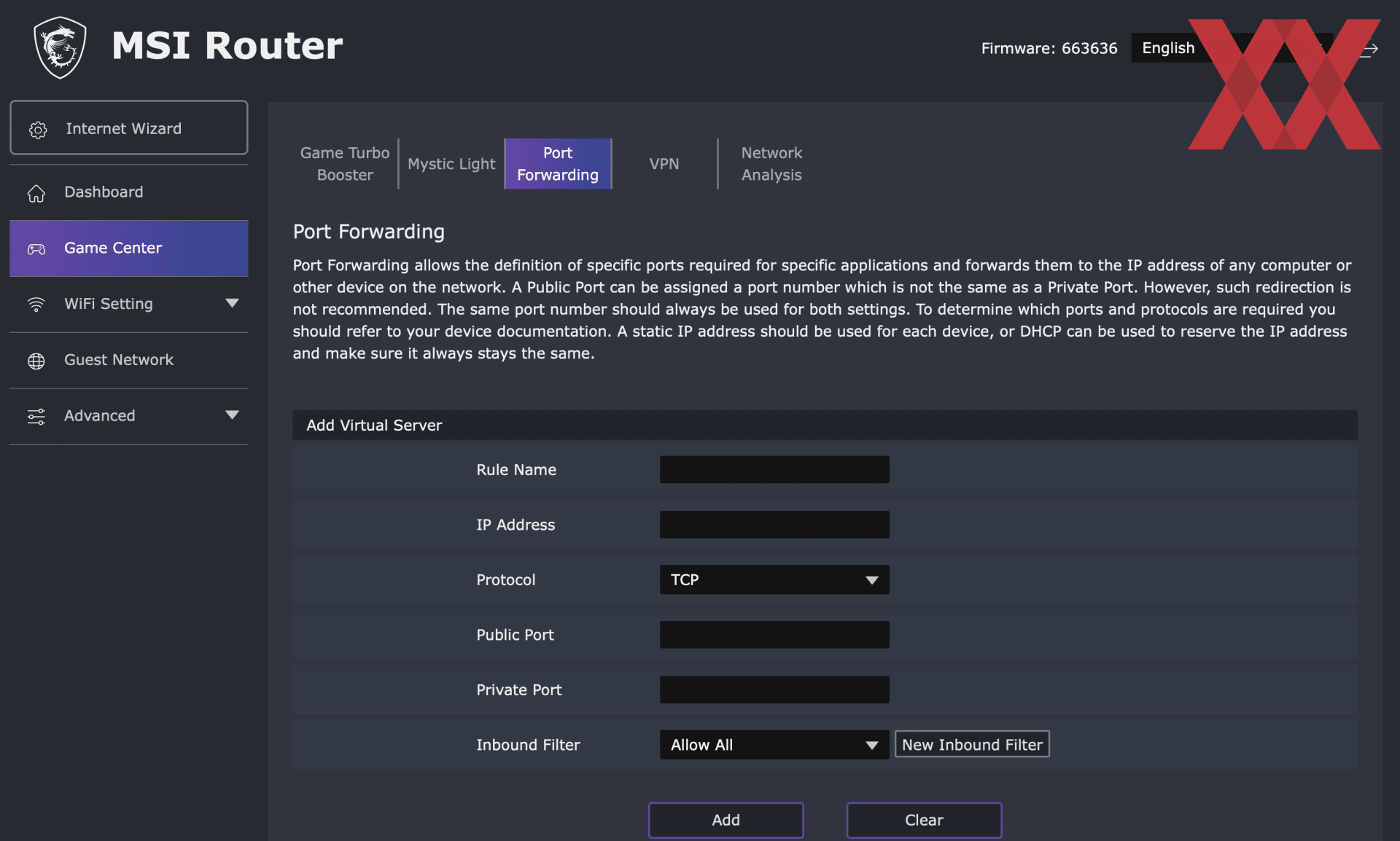Switch to the Game Turbo Booster tab

[345, 164]
